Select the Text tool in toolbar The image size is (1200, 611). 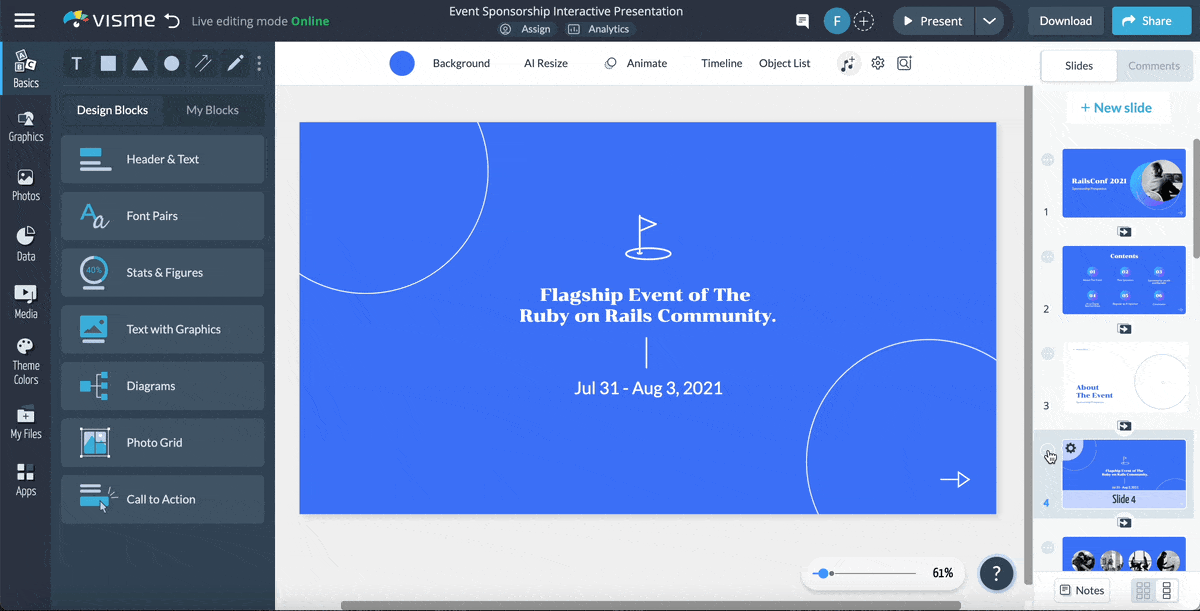(76, 64)
